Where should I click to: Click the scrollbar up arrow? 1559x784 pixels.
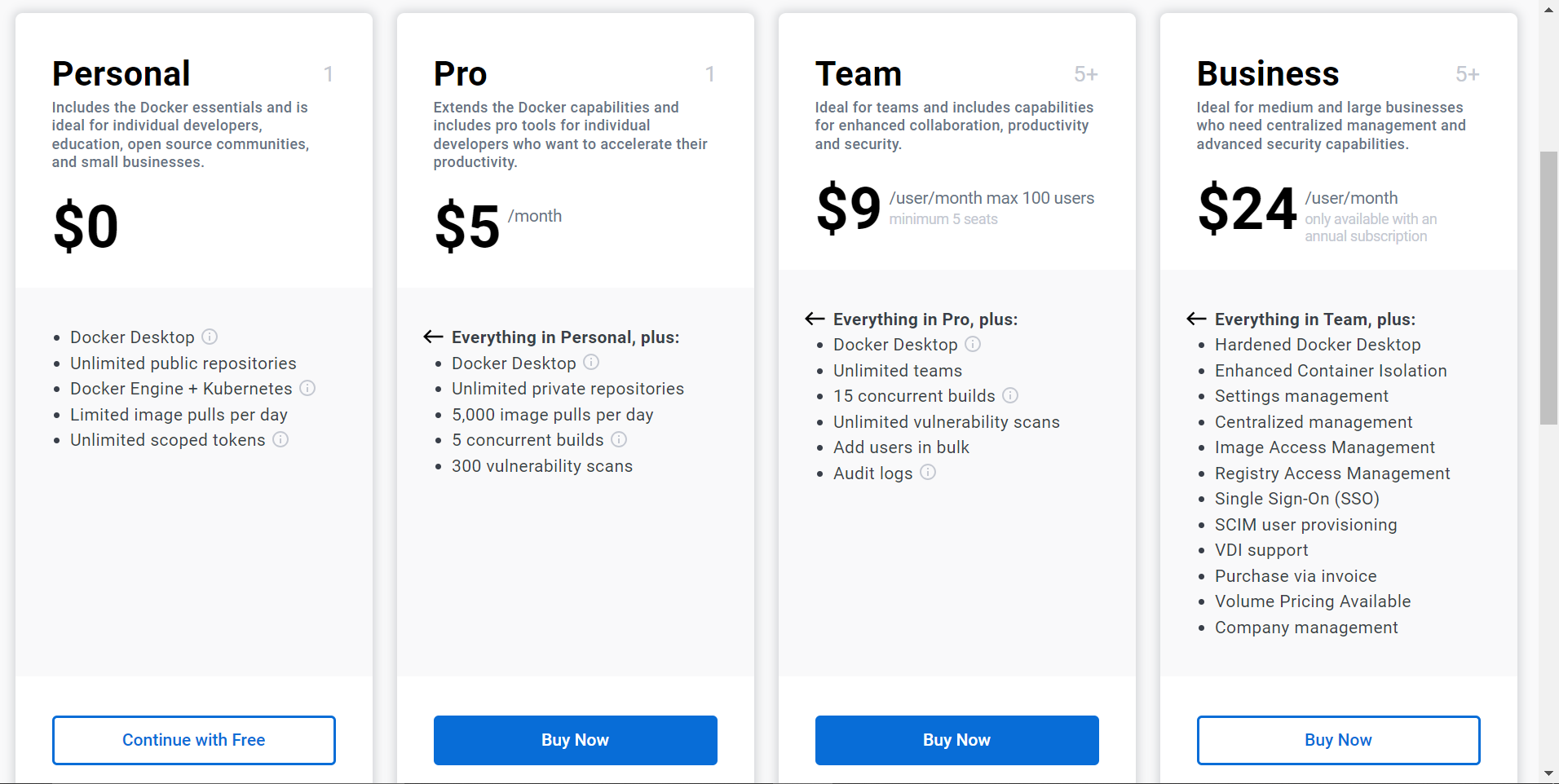[1548, 9]
